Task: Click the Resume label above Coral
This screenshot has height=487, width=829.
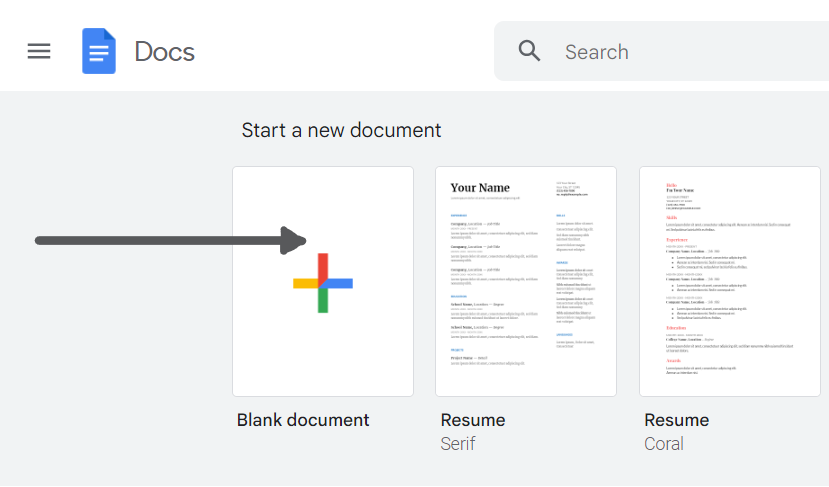Action: point(676,420)
